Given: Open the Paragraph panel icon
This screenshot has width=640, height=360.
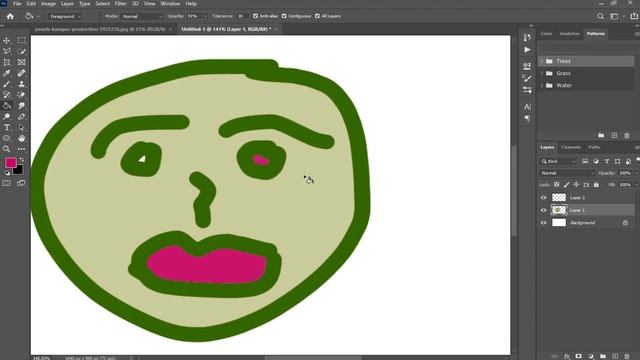Looking at the screenshot, I should pyautogui.click(x=527, y=118).
